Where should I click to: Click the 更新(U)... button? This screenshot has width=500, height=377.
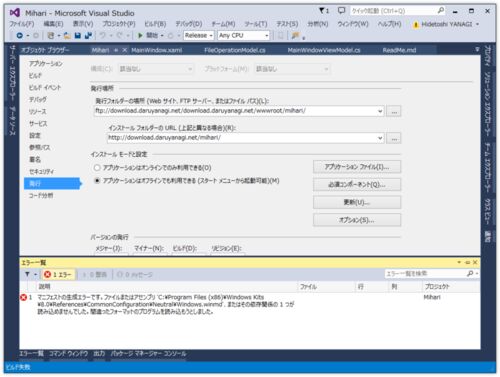click(x=357, y=202)
